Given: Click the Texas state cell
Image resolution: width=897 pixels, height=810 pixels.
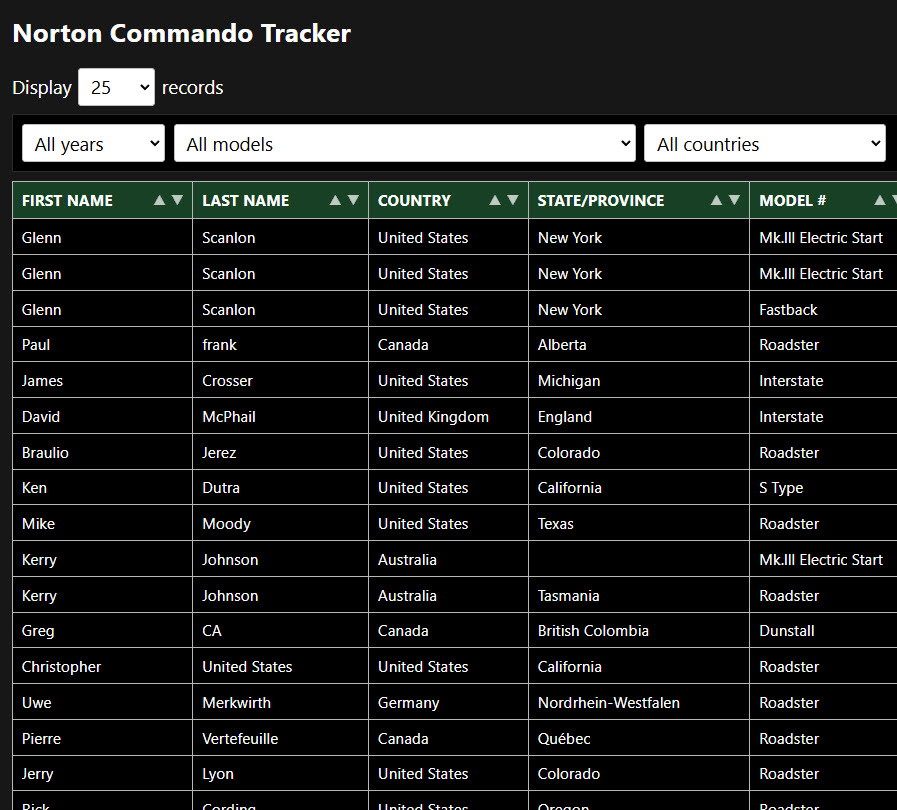Looking at the screenshot, I should (x=638, y=523).
